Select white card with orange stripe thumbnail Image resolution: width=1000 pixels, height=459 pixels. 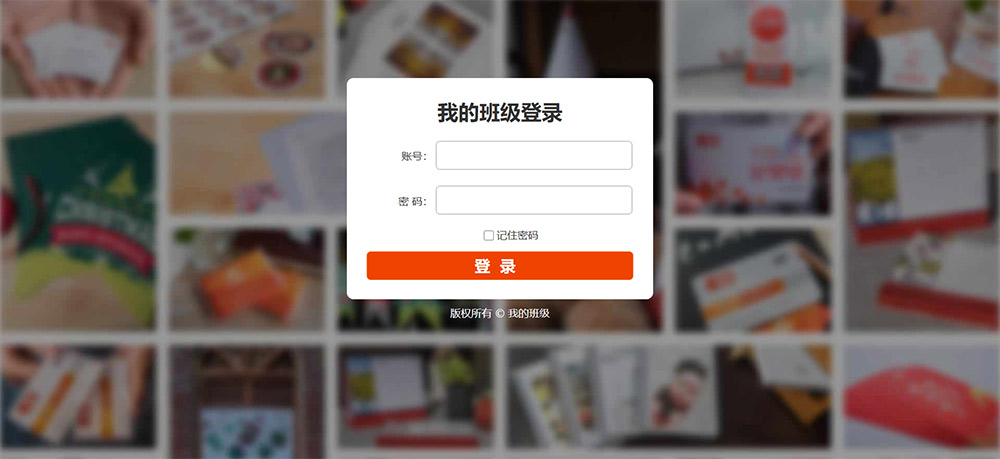753,280
